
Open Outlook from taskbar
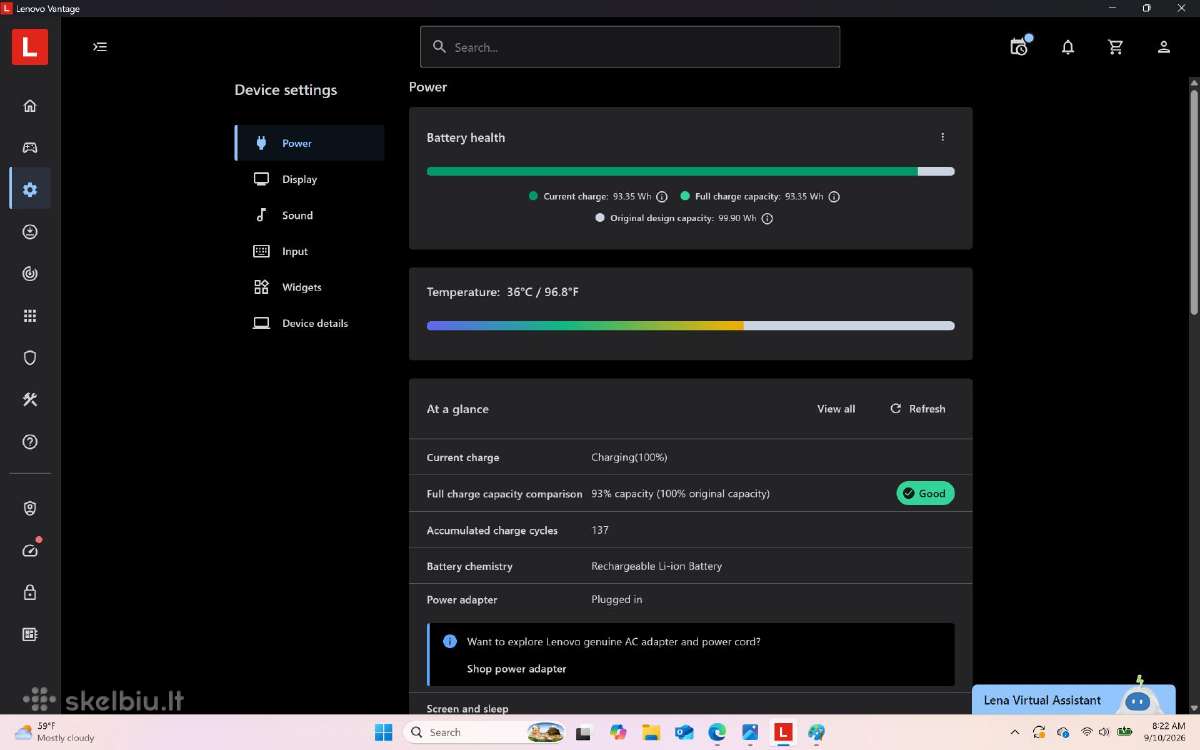[684, 732]
